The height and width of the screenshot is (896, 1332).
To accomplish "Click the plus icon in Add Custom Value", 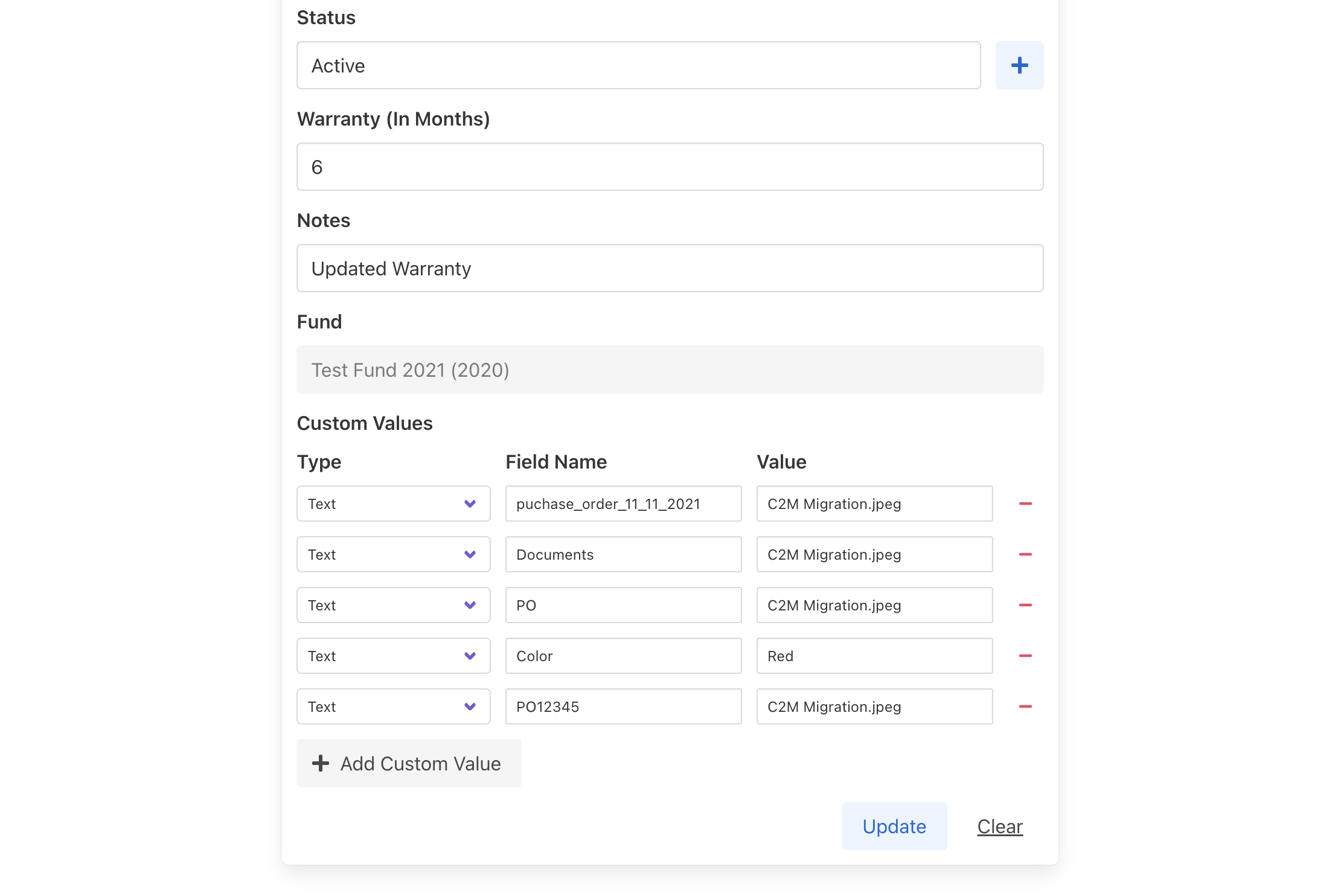I will (321, 763).
